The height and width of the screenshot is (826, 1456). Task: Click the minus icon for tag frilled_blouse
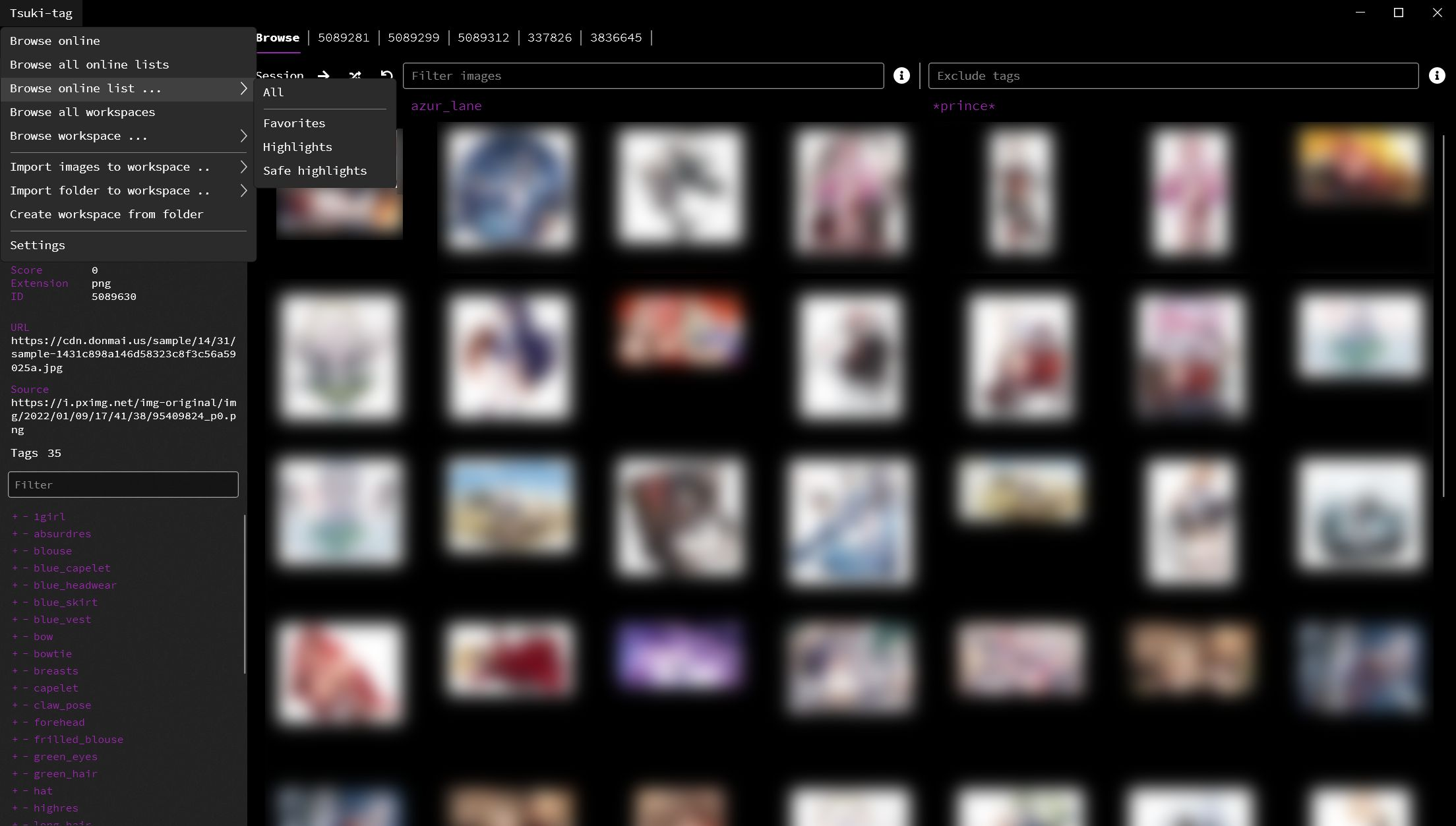point(26,740)
